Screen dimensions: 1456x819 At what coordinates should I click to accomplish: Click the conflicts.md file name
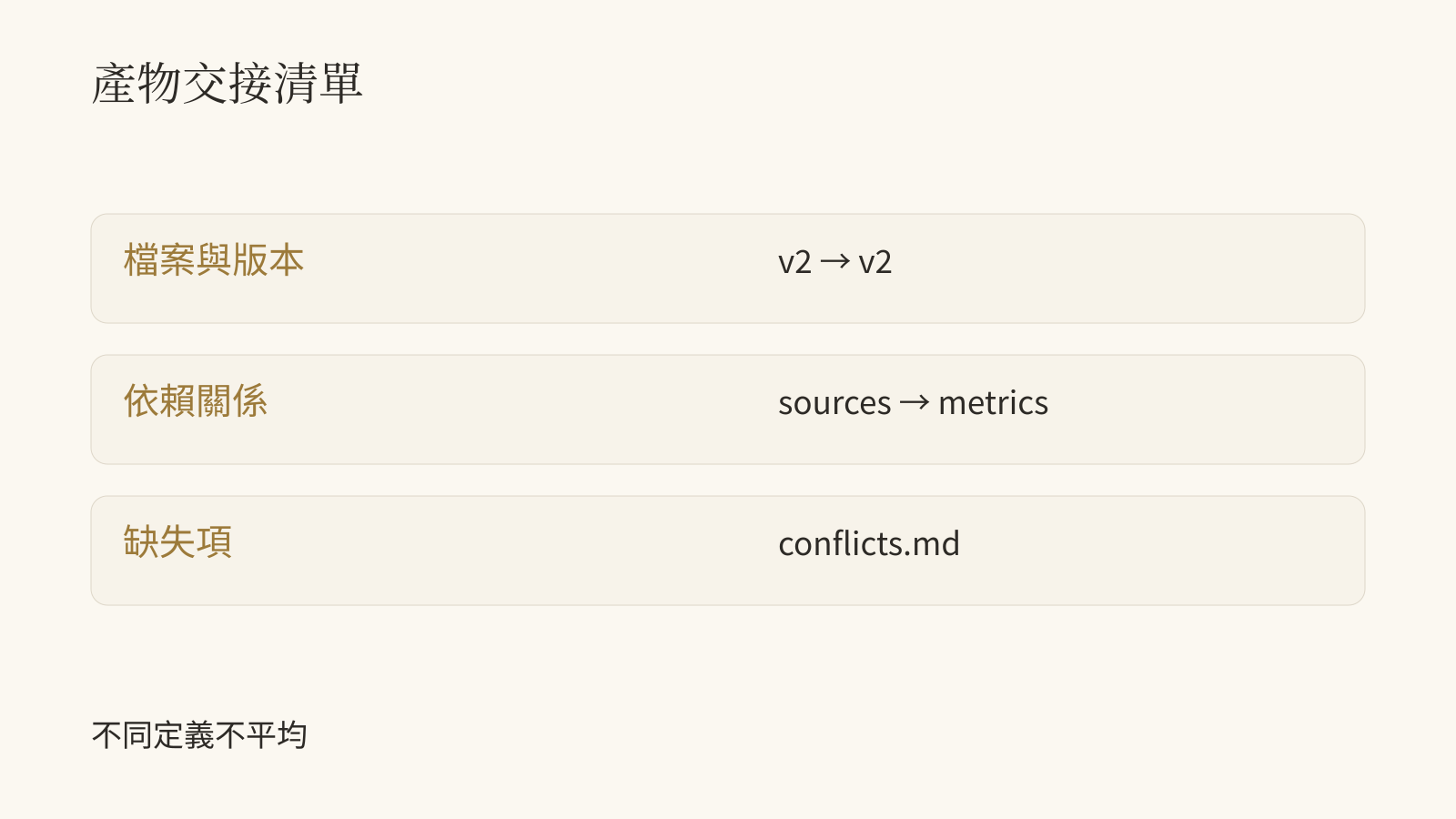[869, 544]
